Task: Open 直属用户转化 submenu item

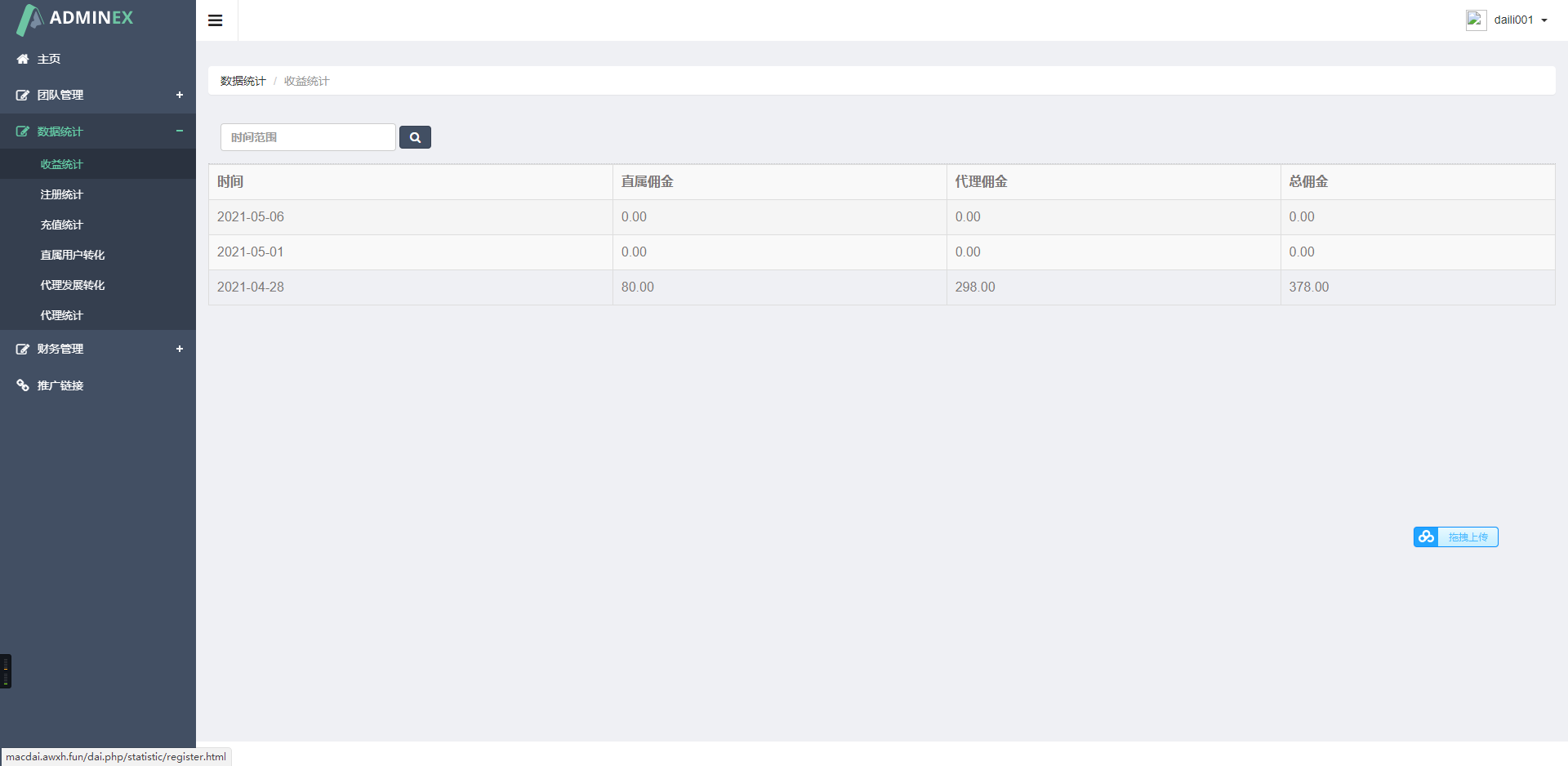Action: (x=73, y=255)
